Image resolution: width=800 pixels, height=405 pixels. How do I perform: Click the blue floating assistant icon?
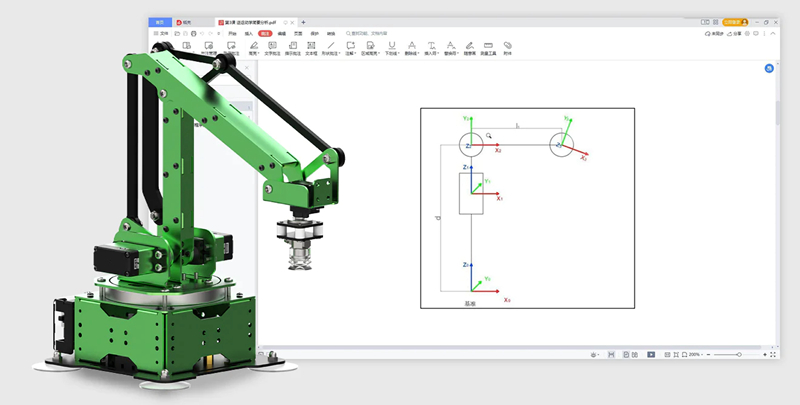click(x=769, y=68)
